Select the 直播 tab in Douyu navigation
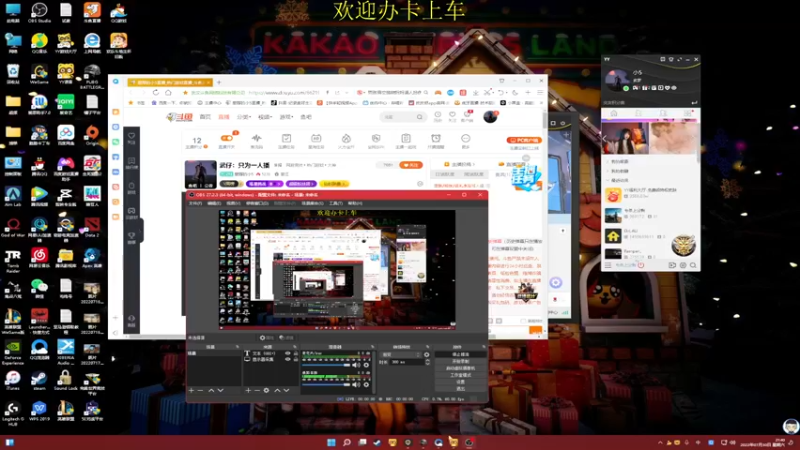The width and height of the screenshot is (800, 450). coord(224,117)
